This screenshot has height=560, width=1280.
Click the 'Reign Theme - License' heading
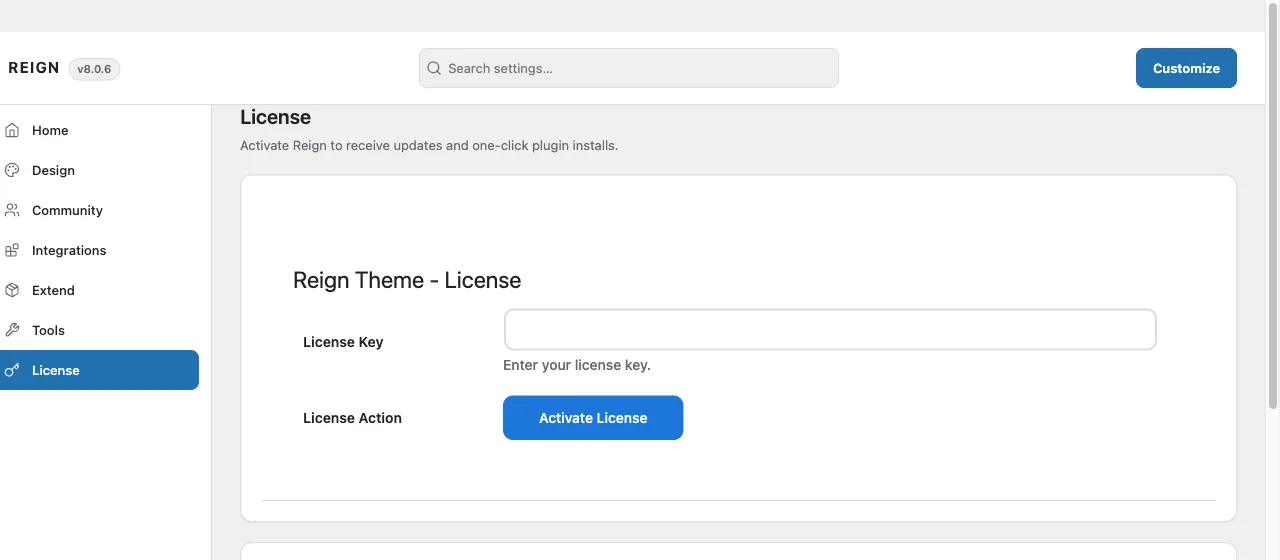click(407, 281)
